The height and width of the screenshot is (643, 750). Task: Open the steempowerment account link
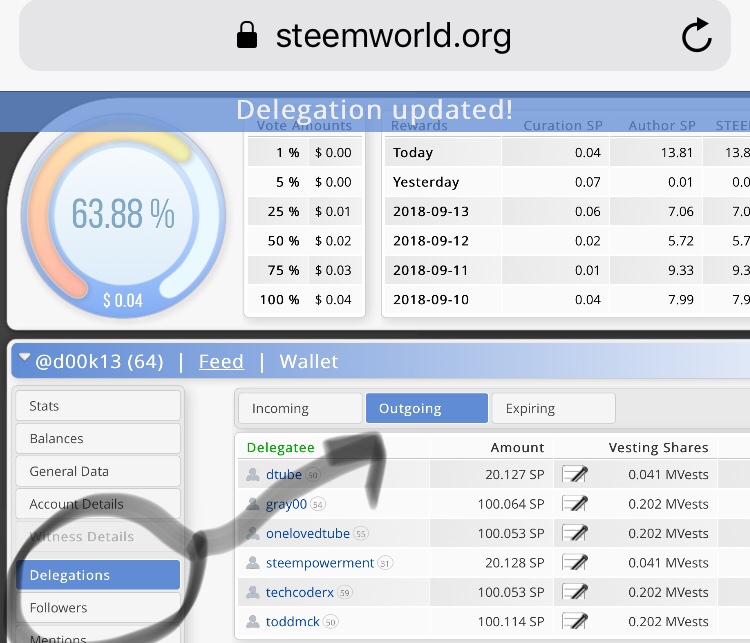(x=320, y=563)
